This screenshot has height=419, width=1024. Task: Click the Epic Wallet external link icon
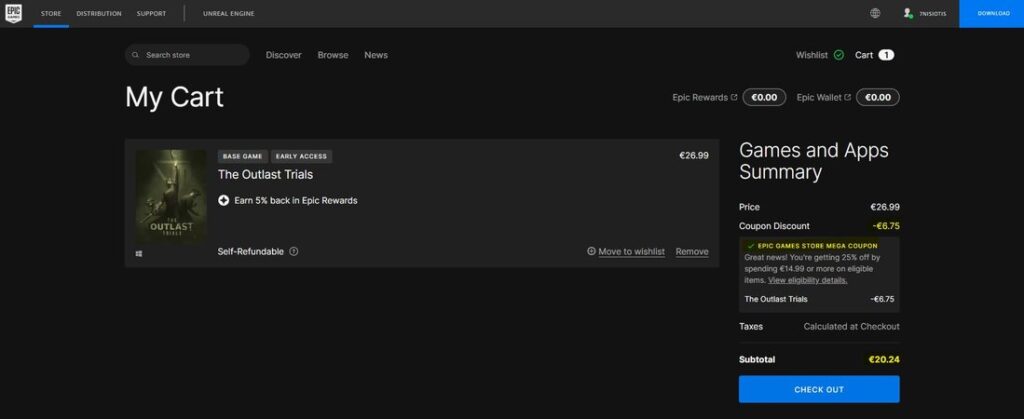pos(847,97)
